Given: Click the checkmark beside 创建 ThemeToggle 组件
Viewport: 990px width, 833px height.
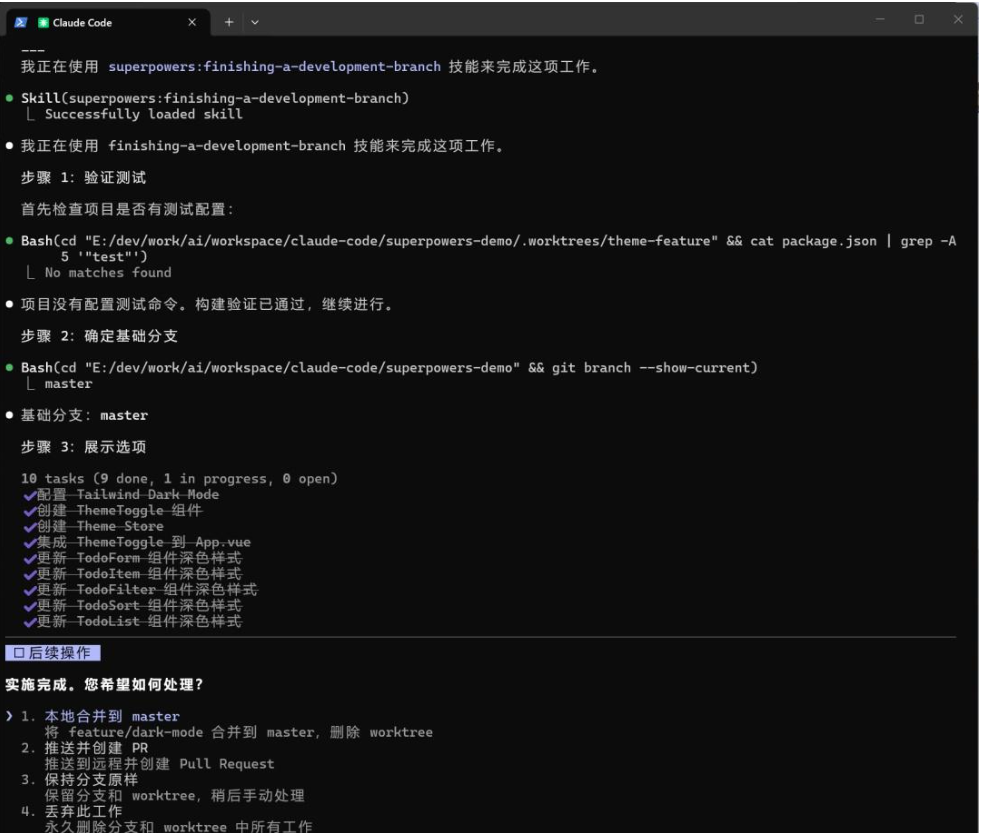Looking at the screenshot, I should pos(30,511).
